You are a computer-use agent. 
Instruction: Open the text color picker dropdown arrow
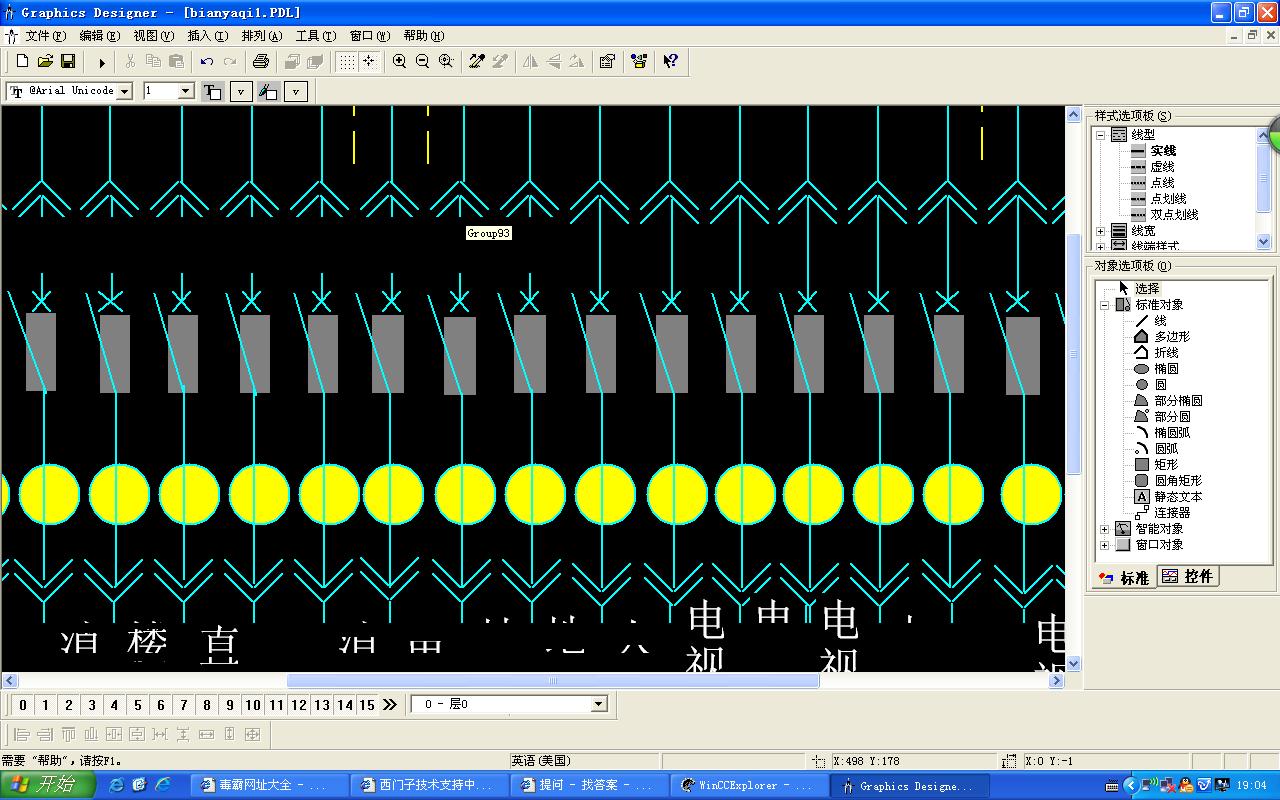pos(241,91)
